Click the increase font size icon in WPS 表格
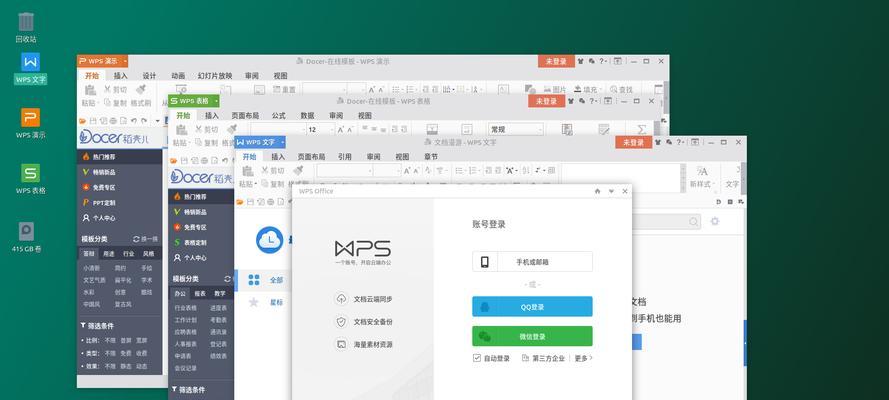889x400 pixels. point(341,130)
